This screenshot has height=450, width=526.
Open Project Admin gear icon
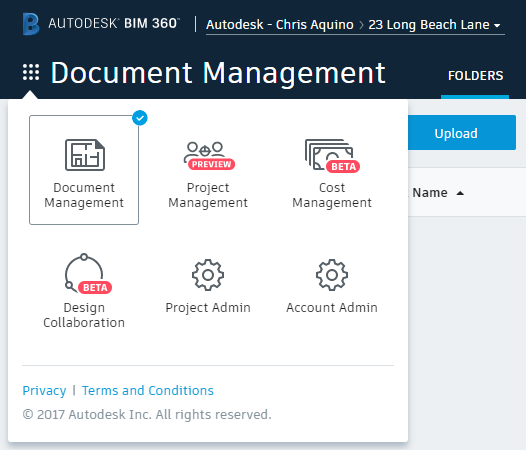[x=208, y=275]
